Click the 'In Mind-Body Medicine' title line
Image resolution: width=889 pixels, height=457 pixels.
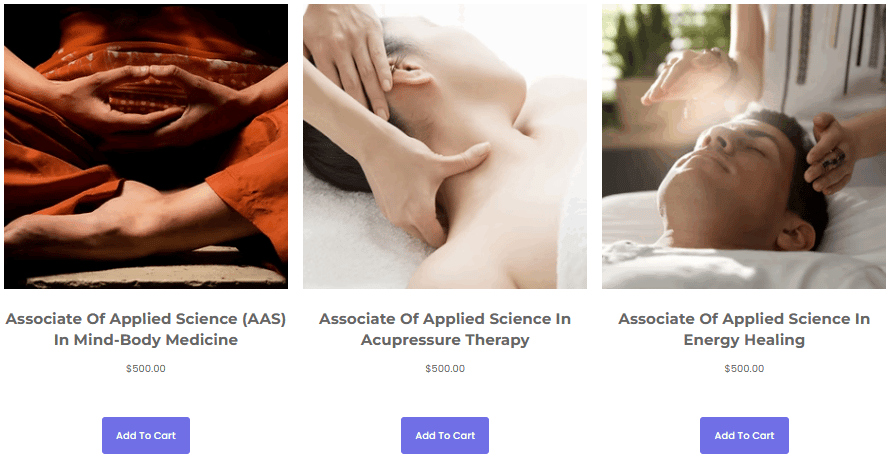146,340
